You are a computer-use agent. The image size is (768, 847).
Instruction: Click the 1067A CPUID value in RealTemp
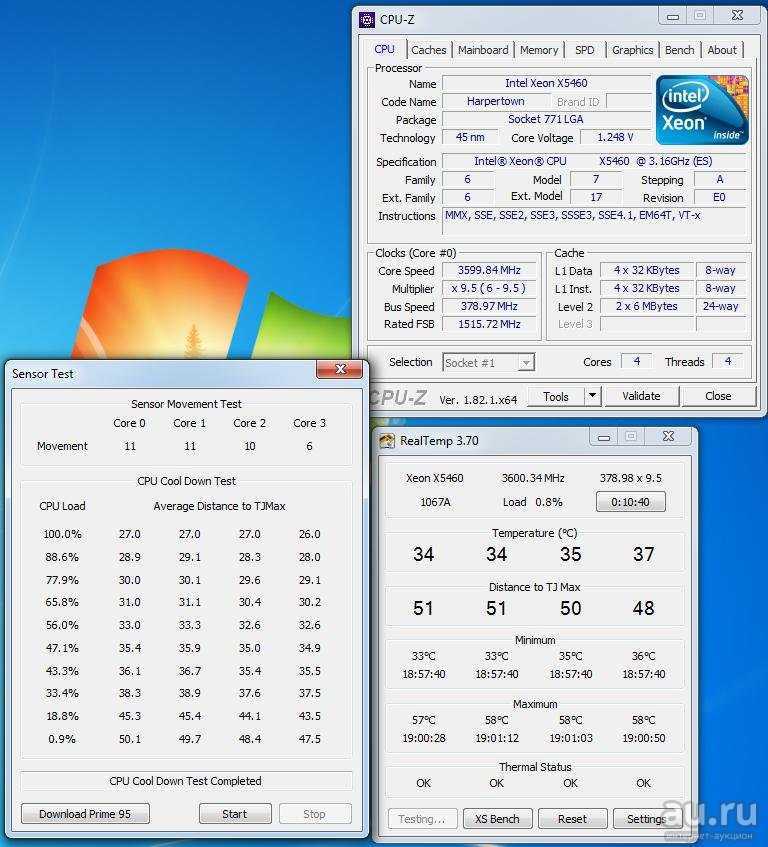pyautogui.click(x=435, y=502)
